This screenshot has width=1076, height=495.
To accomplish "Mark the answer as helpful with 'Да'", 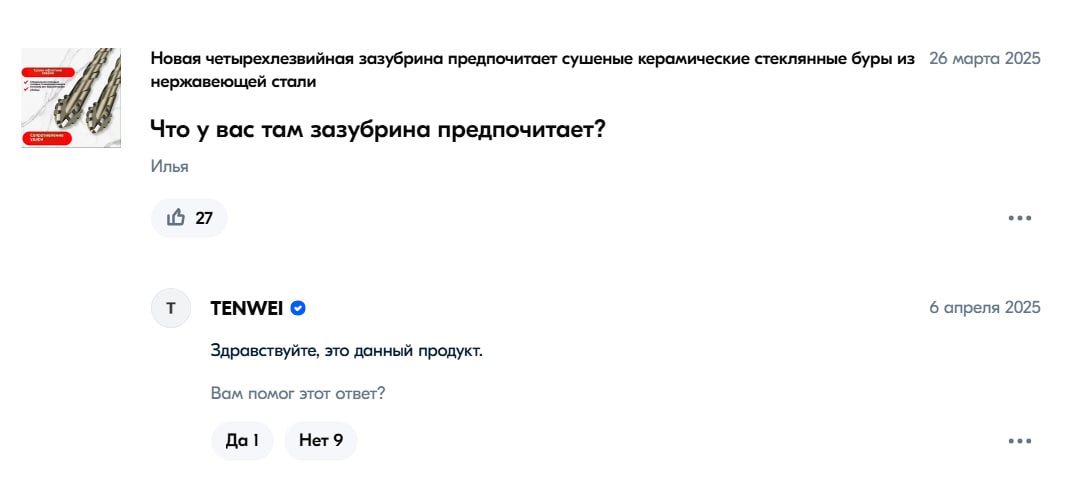I will [242, 440].
